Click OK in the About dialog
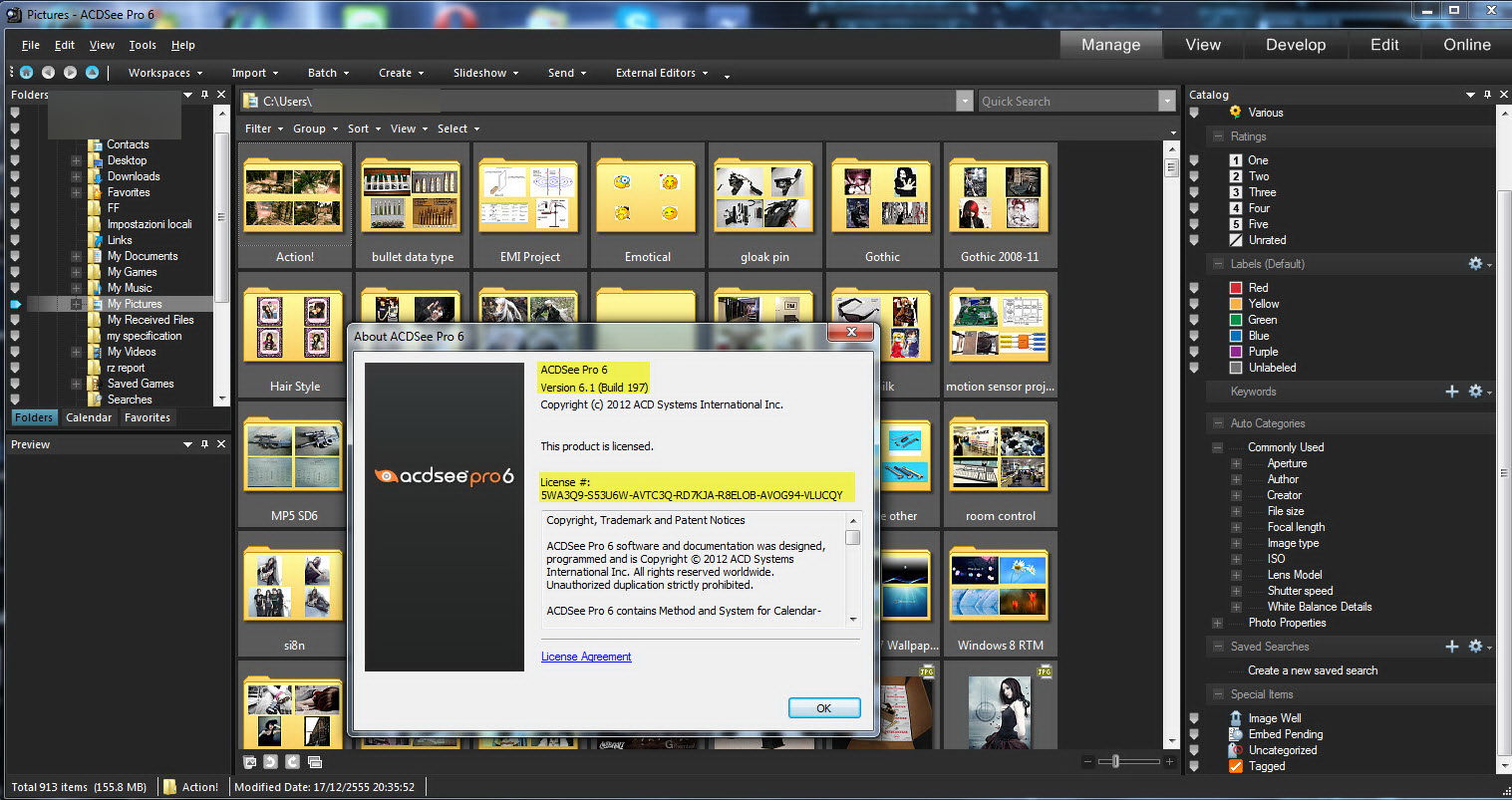1512x800 pixels. (824, 708)
